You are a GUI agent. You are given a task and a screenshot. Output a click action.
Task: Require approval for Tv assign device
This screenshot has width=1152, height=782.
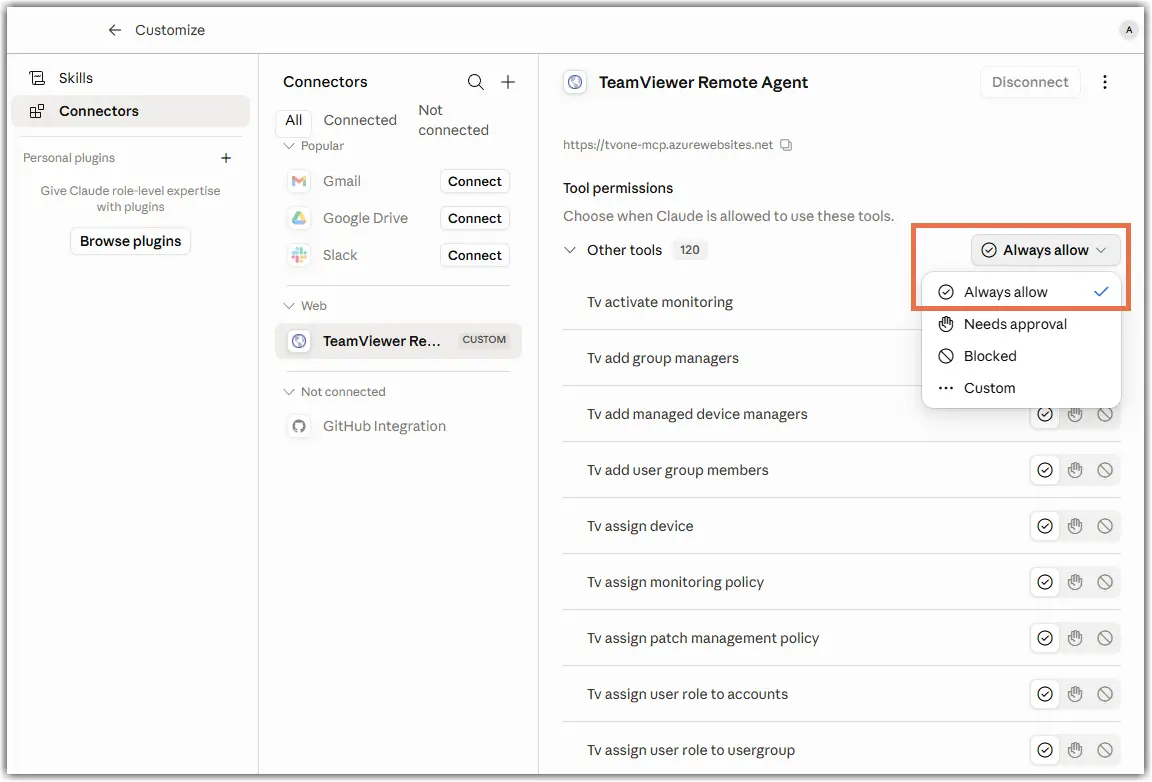click(x=1075, y=526)
